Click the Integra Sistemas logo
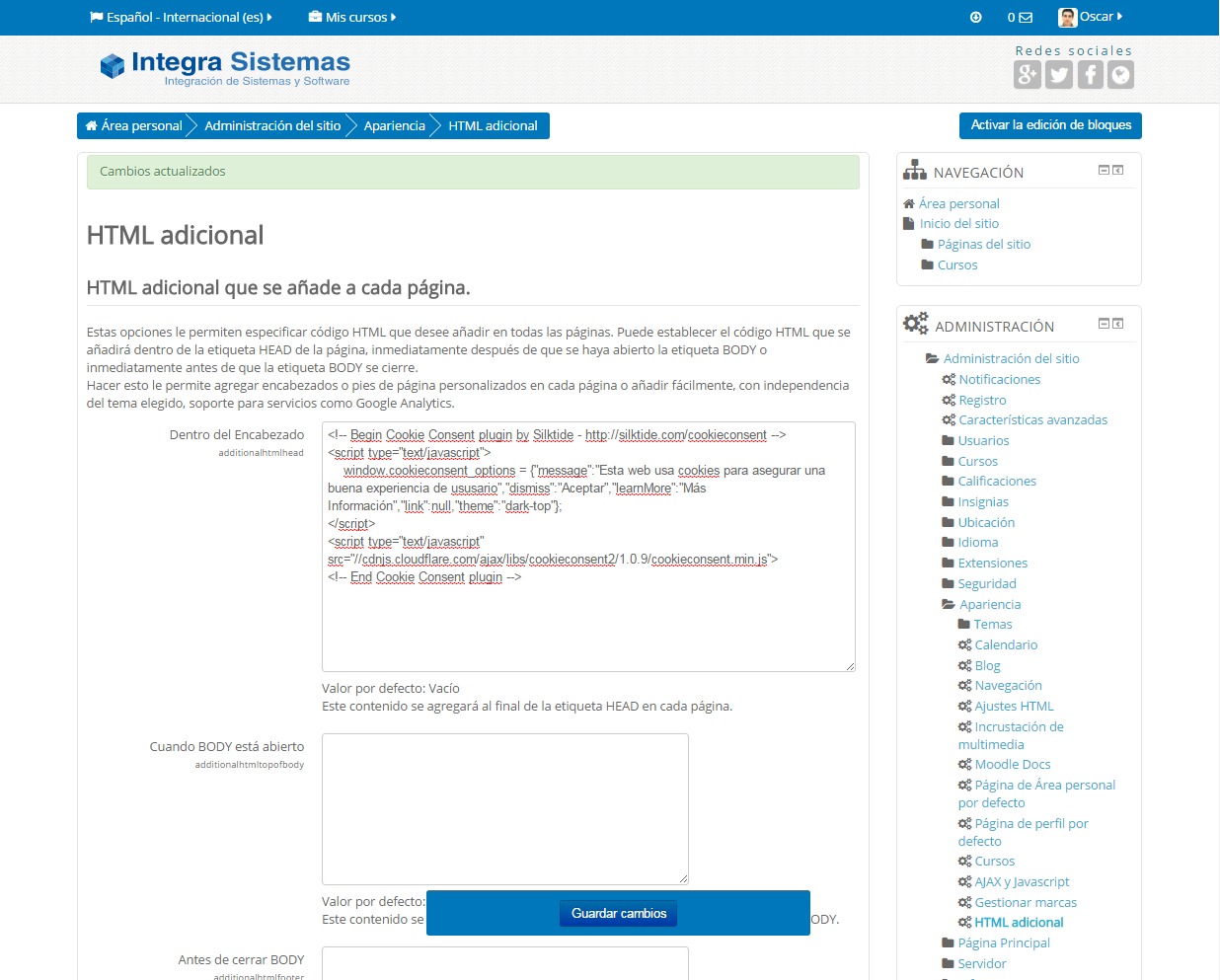The width and height of the screenshot is (1220, 980). coord(225,67)
